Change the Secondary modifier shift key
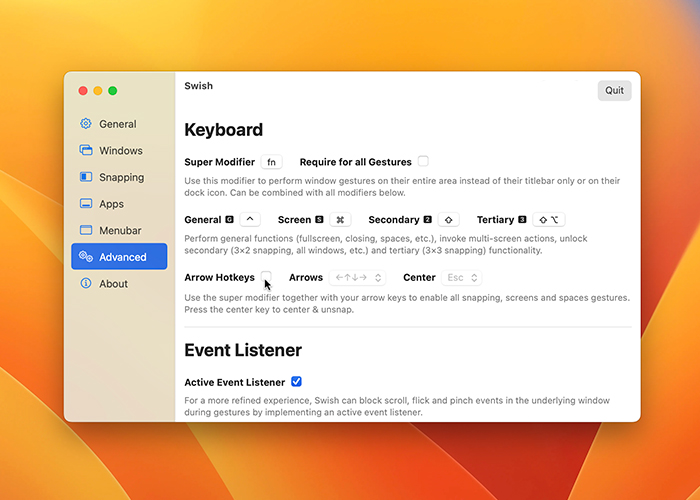 449,220
